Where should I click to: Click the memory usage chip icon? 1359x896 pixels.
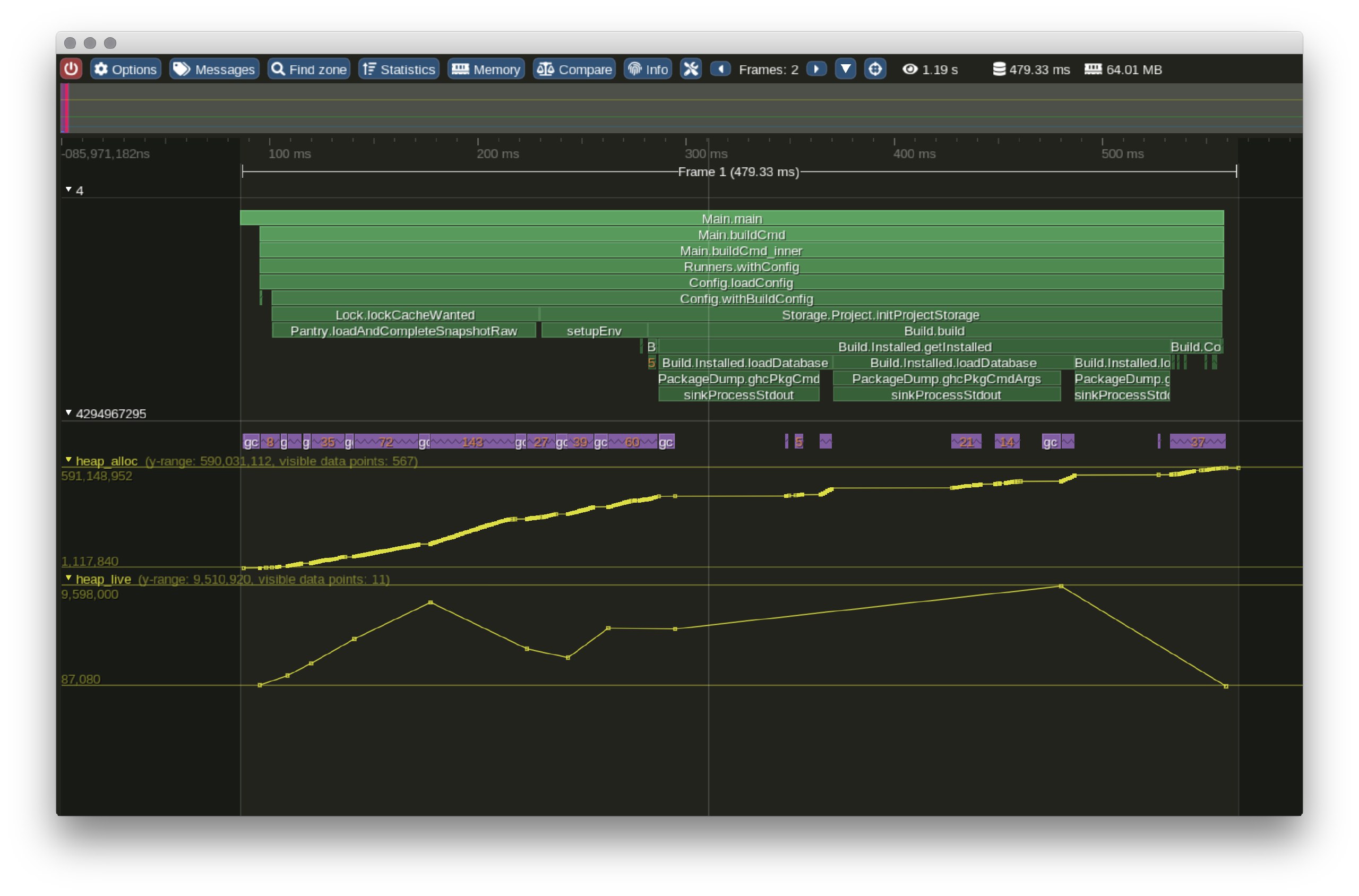(x=1093, y=69)
